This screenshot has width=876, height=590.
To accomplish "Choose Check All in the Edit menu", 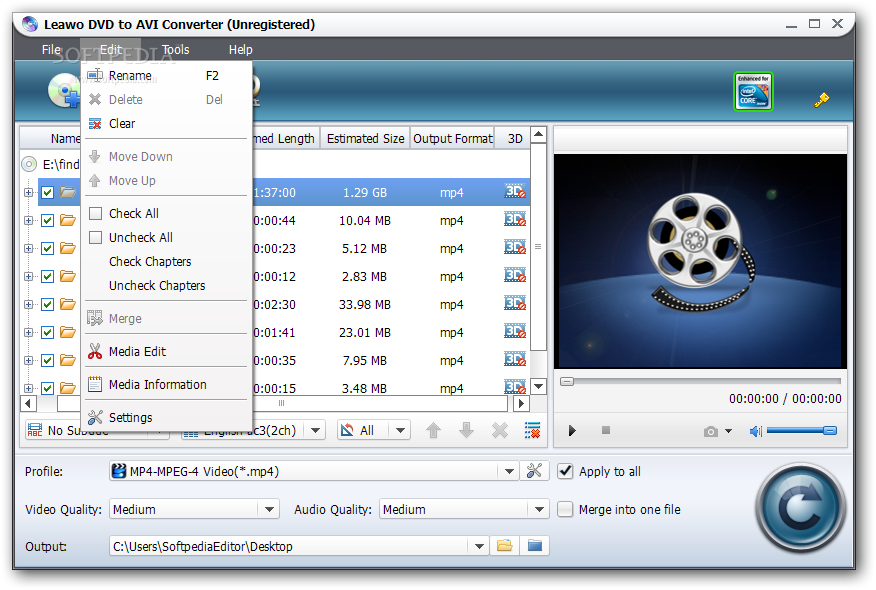I will (x=166, y=213).
